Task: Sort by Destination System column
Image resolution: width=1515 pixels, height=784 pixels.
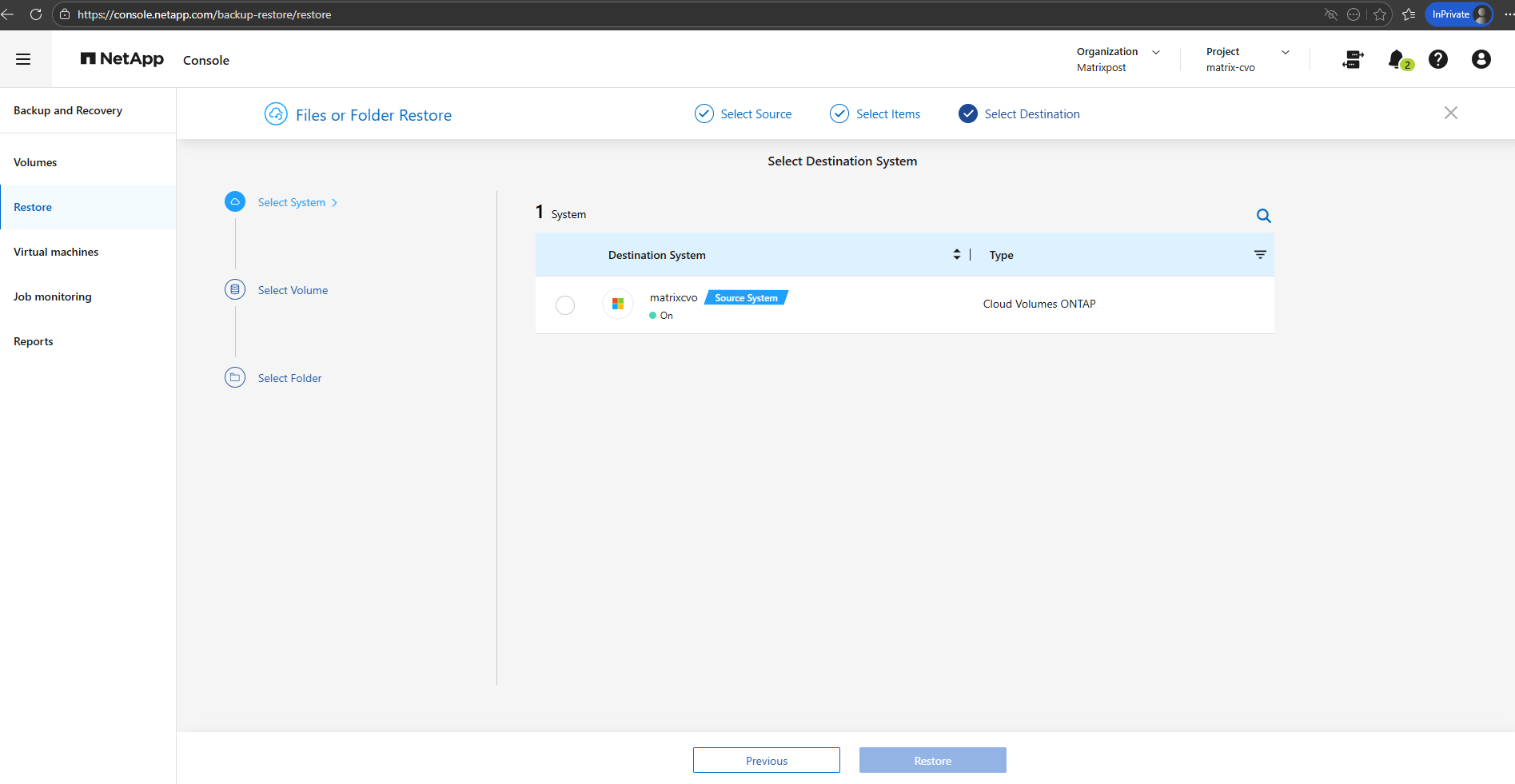Action: 956,254
